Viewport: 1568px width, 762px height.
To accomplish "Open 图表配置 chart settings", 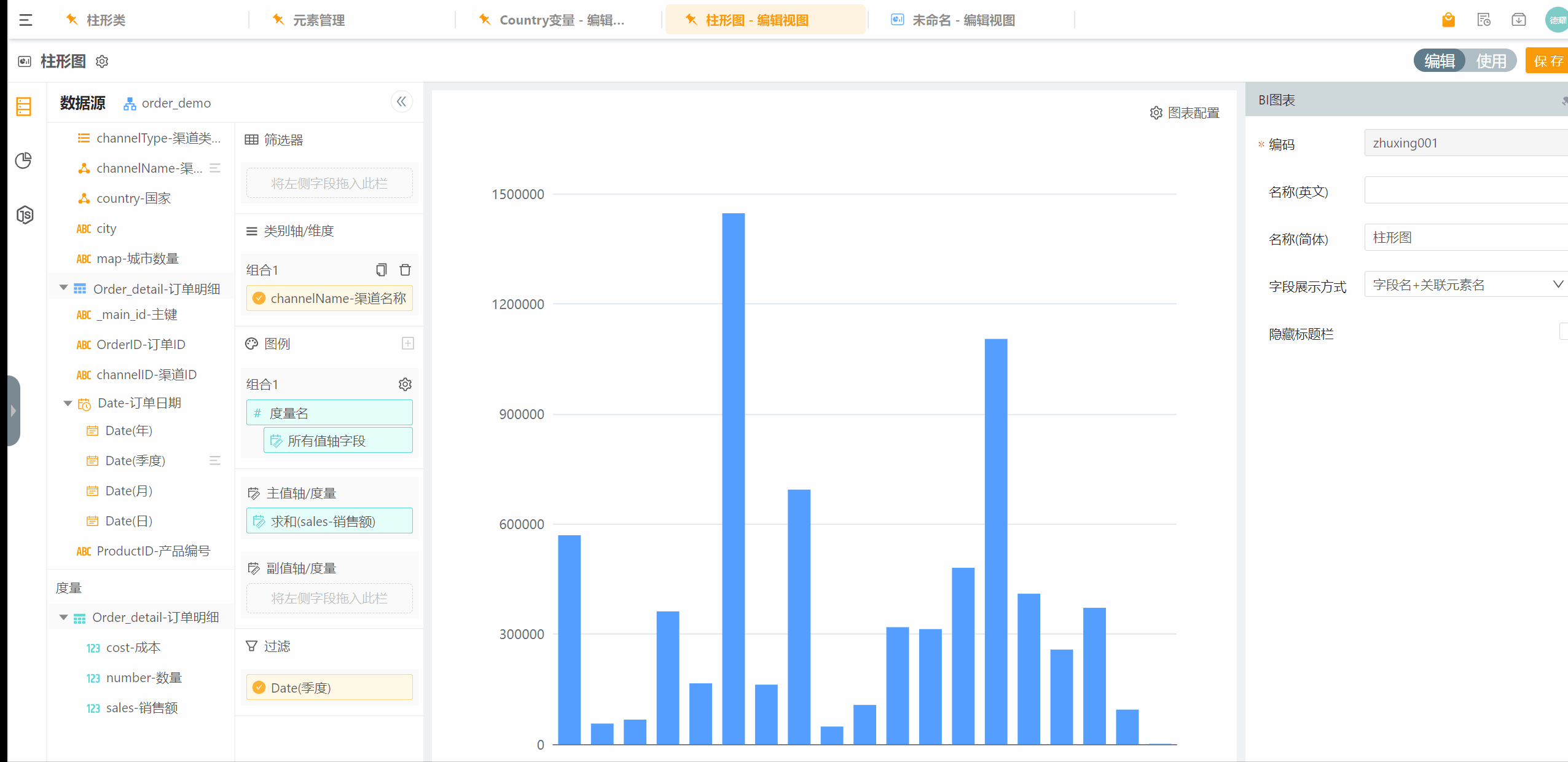I will pyautogui.click(x=1184, y=113).
